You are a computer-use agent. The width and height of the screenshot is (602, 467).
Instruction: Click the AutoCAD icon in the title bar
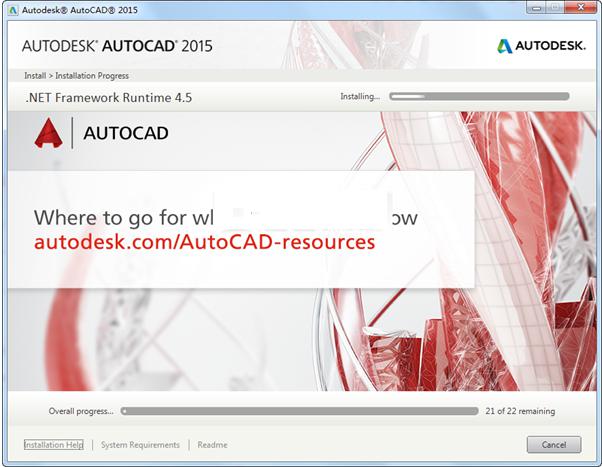[12, 10]
